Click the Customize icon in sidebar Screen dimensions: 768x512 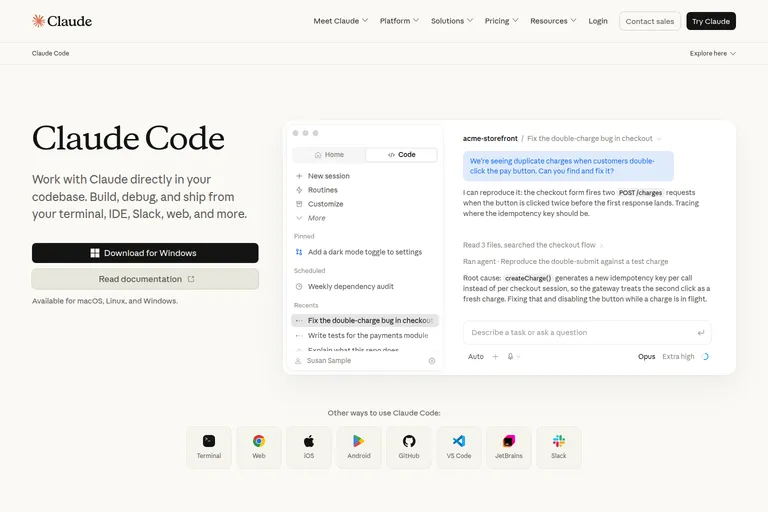tap(299, 204)
